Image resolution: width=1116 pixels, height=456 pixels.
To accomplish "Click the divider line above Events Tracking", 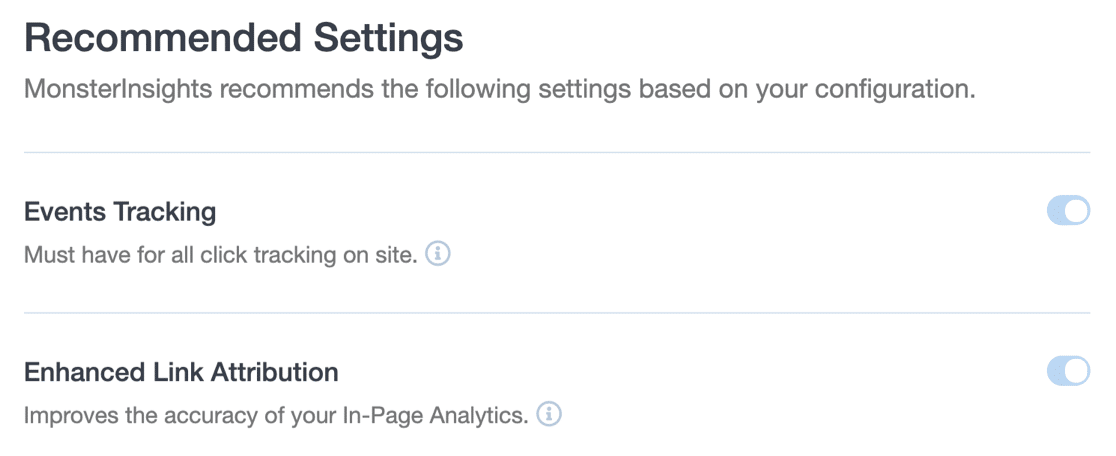I will (x=557, y=152).
